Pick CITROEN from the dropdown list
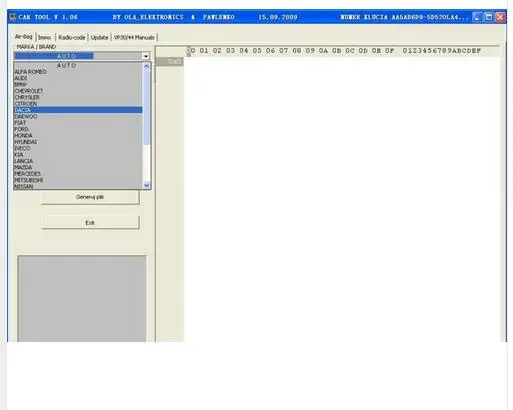Image resolution: width=513 pixels, height=410 pixels. pyautogui.click(x=78, y=104)
